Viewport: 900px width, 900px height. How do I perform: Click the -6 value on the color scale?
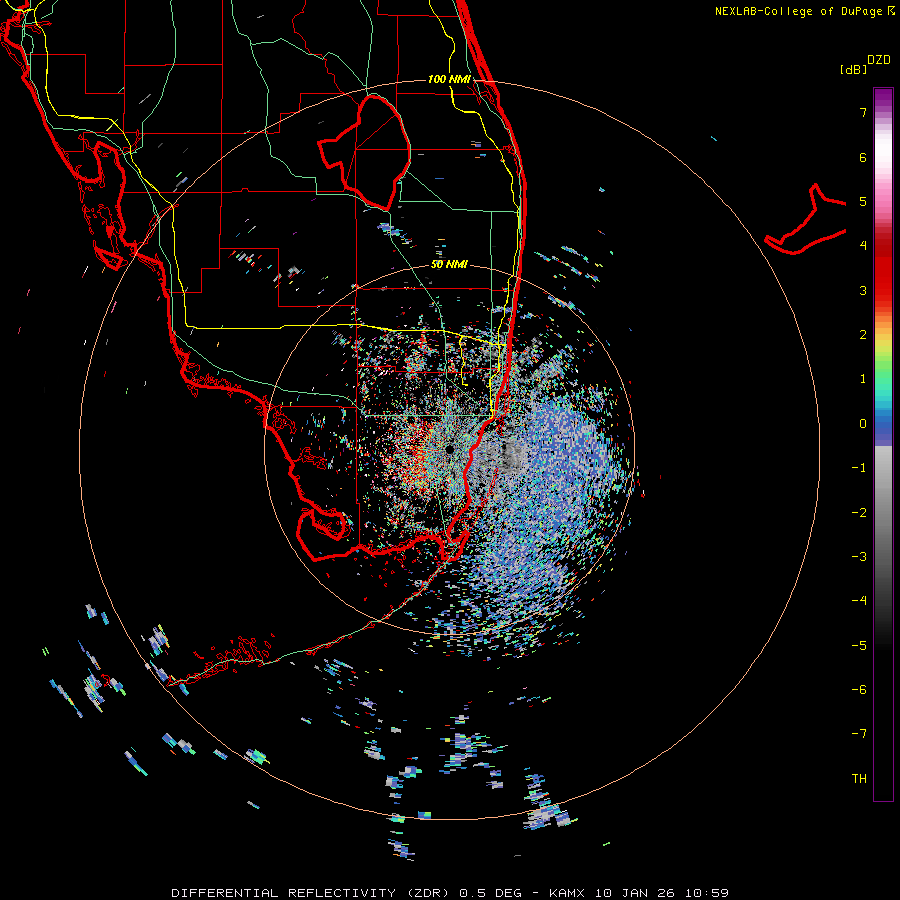tap(859, 690)
